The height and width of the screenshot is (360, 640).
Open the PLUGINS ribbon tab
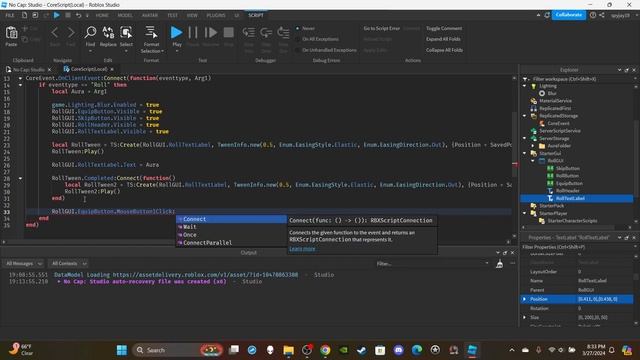[216, 15]
